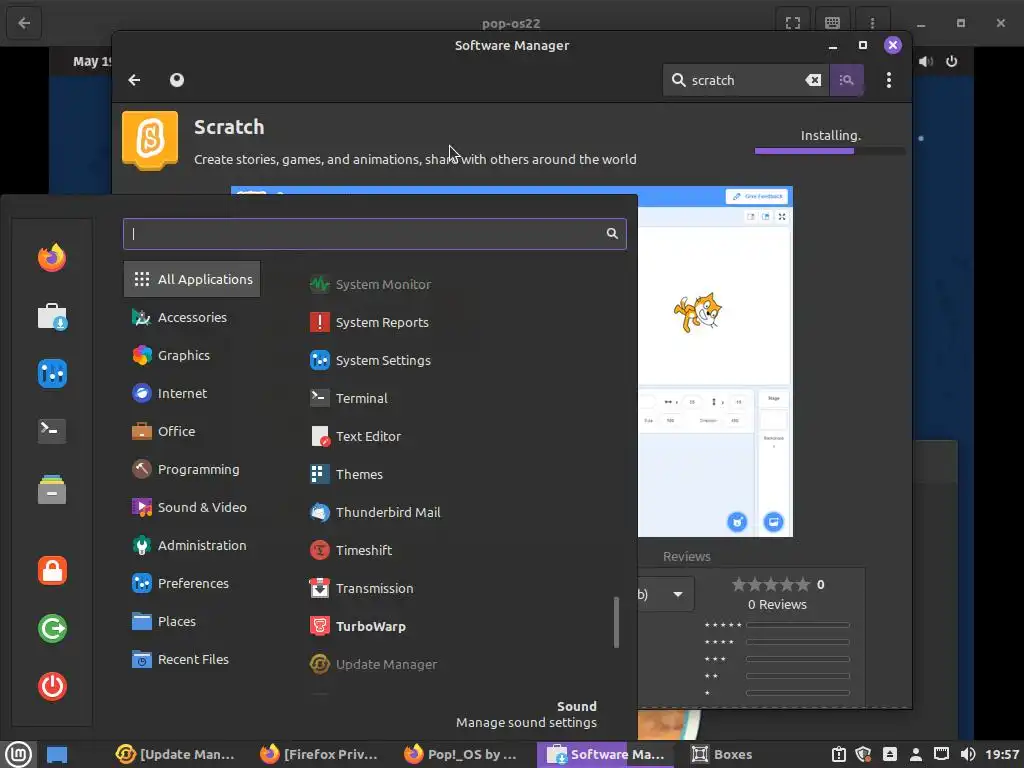This screenshot has height=768, width=1024.
Task: Open the Boxes three-dot menu
Action: tap(872, 23)
